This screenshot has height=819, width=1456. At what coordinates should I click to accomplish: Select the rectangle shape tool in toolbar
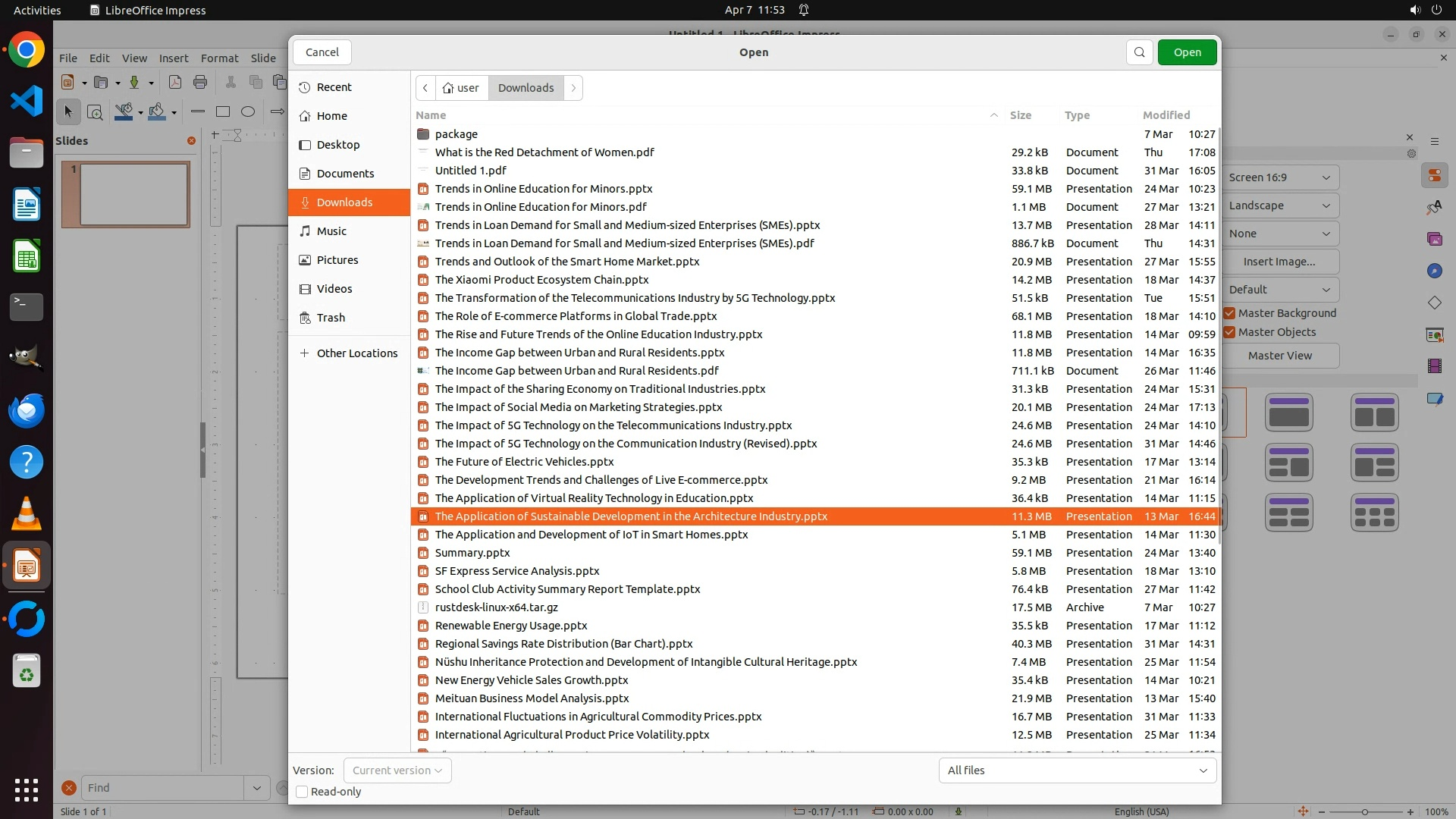(223, 112)
